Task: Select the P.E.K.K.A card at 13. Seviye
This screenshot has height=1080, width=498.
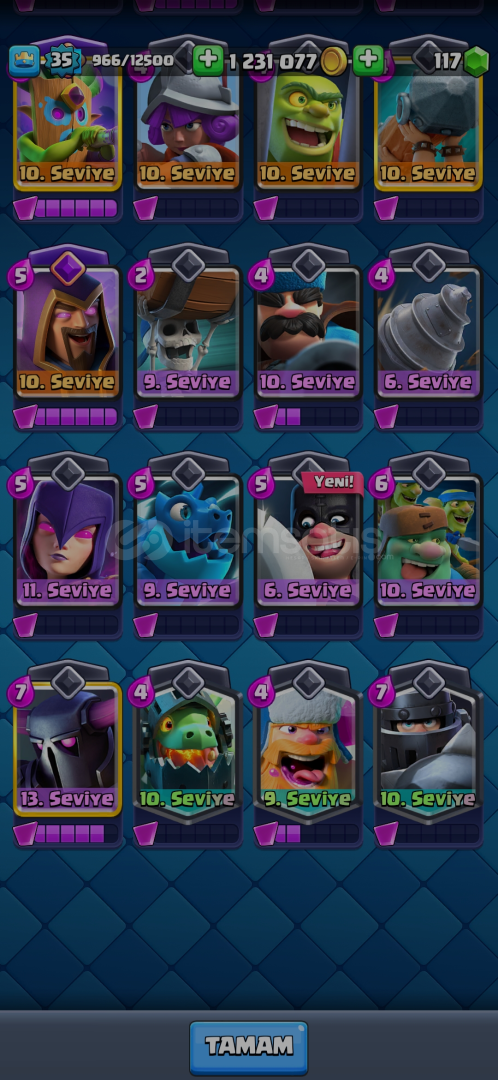Action: [68, 749]
